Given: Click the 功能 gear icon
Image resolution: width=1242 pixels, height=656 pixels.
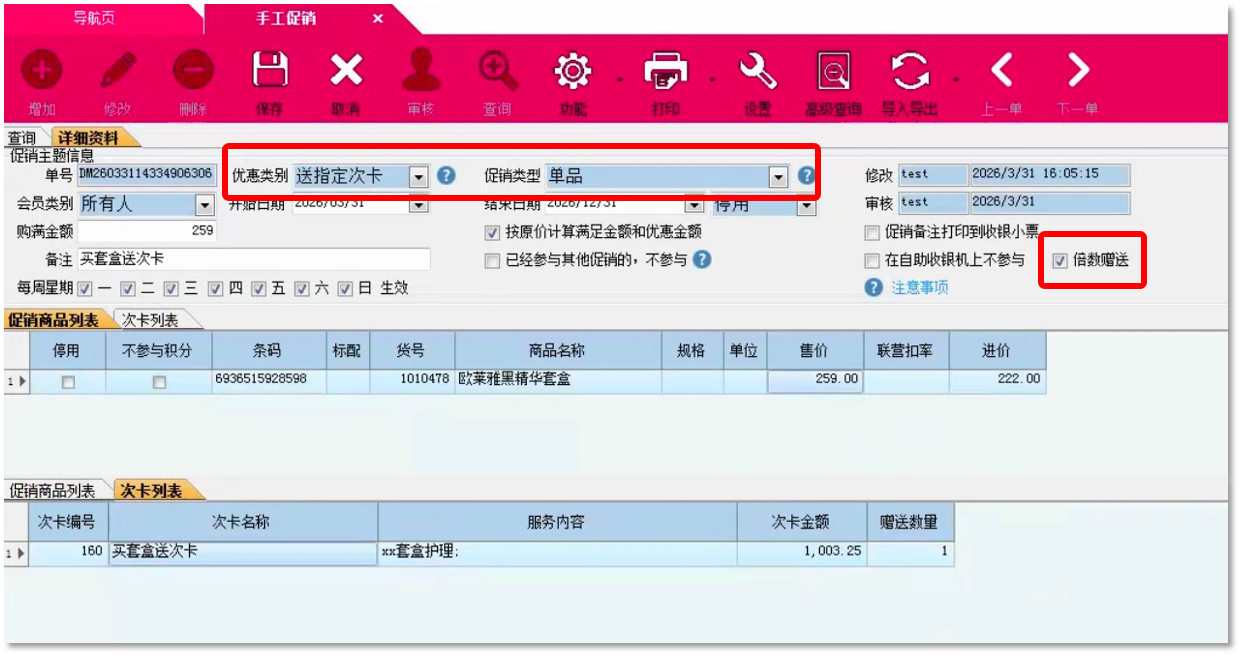Looking at the screenshot, I should [573, 71].
